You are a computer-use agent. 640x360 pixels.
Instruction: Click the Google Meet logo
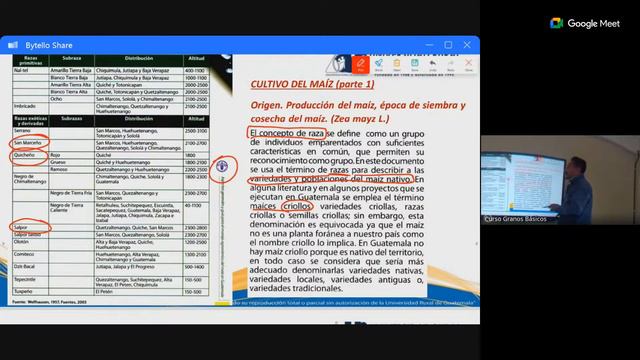click(x=584, y=24)
